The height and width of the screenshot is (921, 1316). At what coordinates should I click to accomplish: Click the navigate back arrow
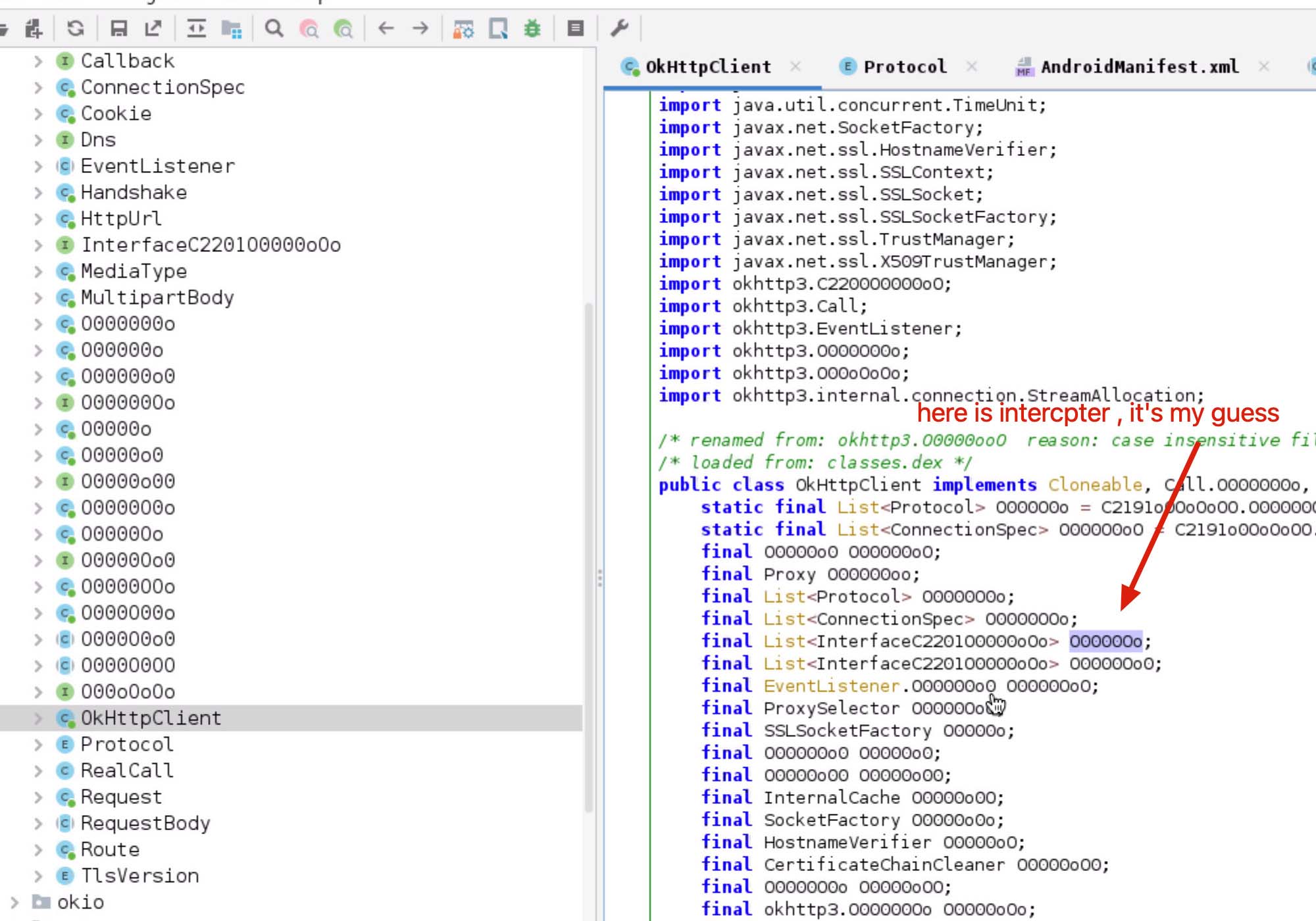click(x=386, y=28)
